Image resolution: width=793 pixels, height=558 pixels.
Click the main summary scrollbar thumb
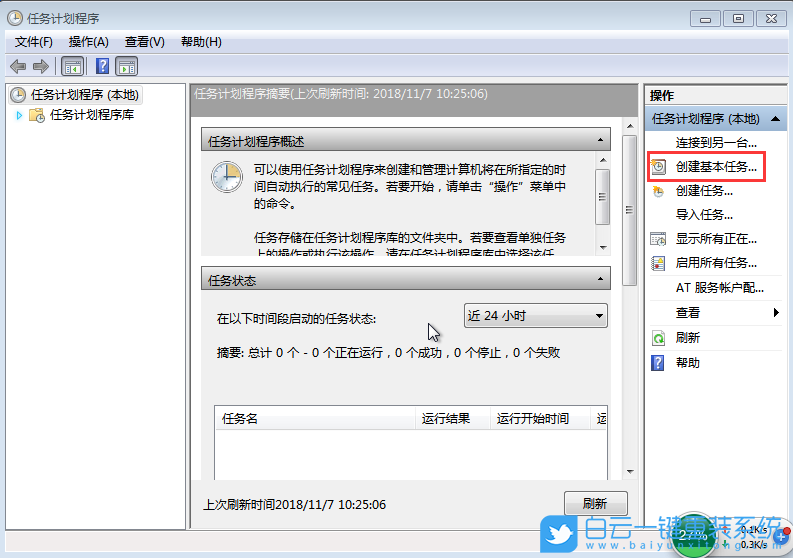630,210
